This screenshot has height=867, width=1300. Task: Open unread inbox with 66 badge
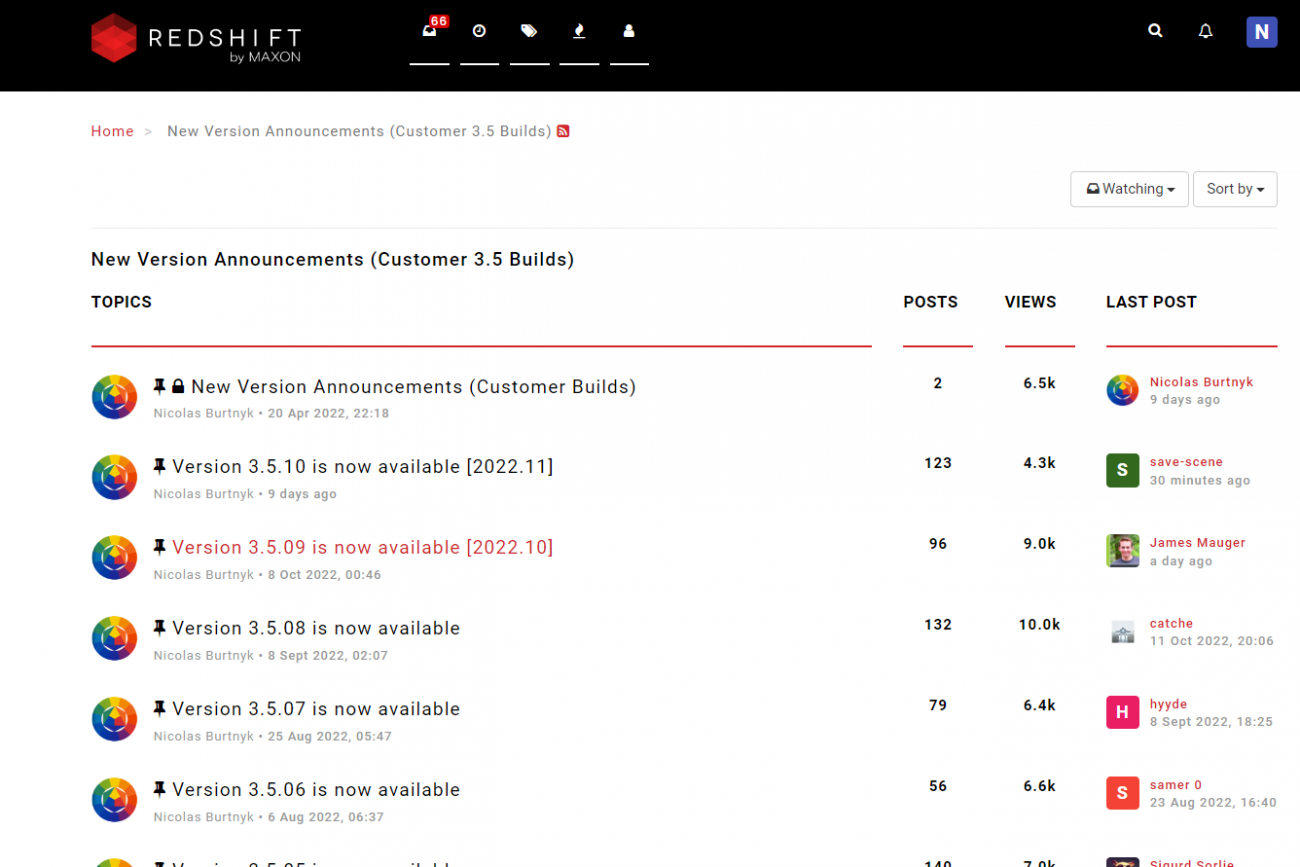pyautogui.click(x=429, y=32)
